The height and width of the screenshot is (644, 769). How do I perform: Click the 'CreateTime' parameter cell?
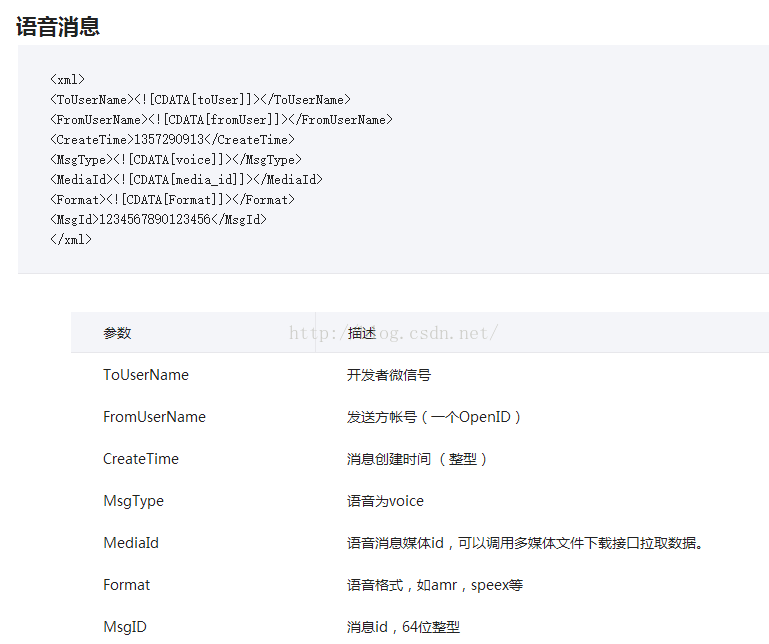(141, 459)
